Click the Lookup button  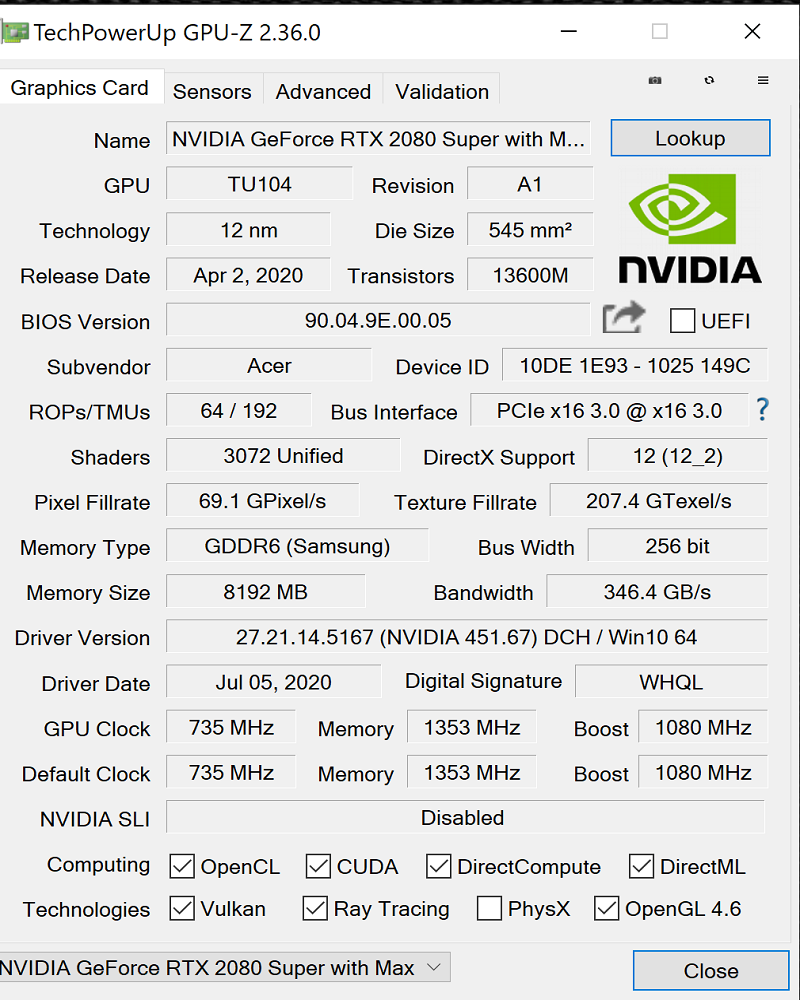click(x=690, y=138)
